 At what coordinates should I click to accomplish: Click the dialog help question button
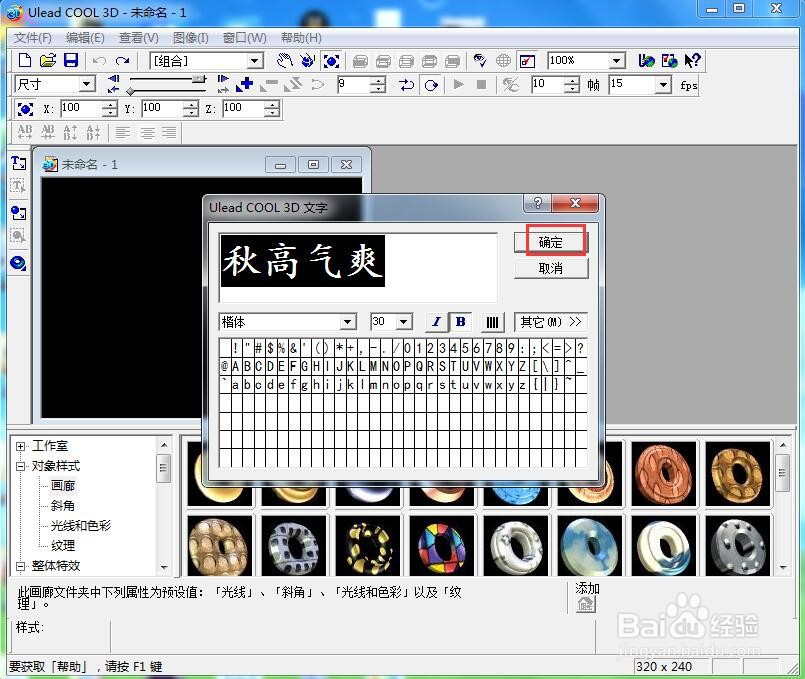pos(537,203)
